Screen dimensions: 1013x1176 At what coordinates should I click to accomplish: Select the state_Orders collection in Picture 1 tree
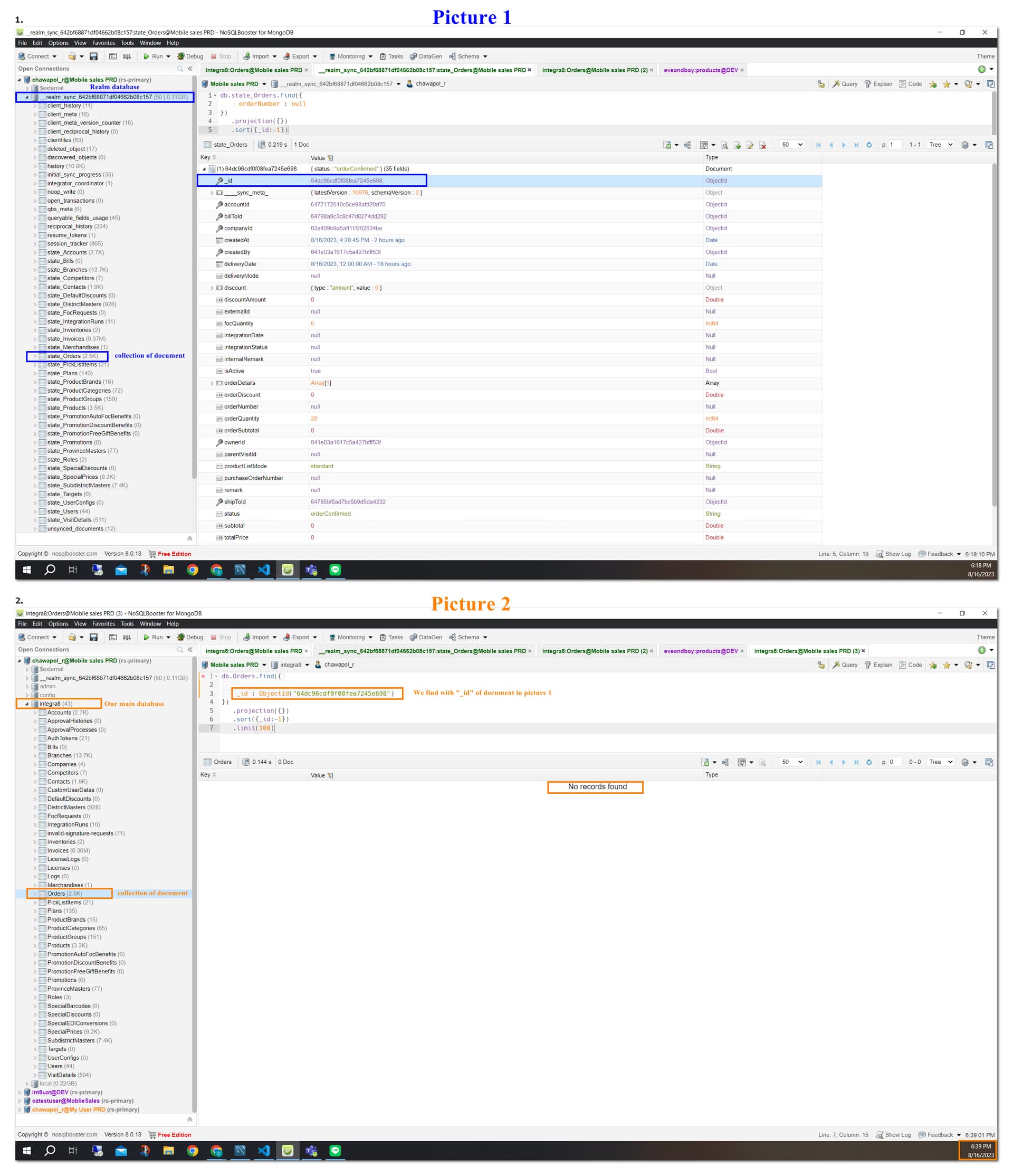click(63, 356)
